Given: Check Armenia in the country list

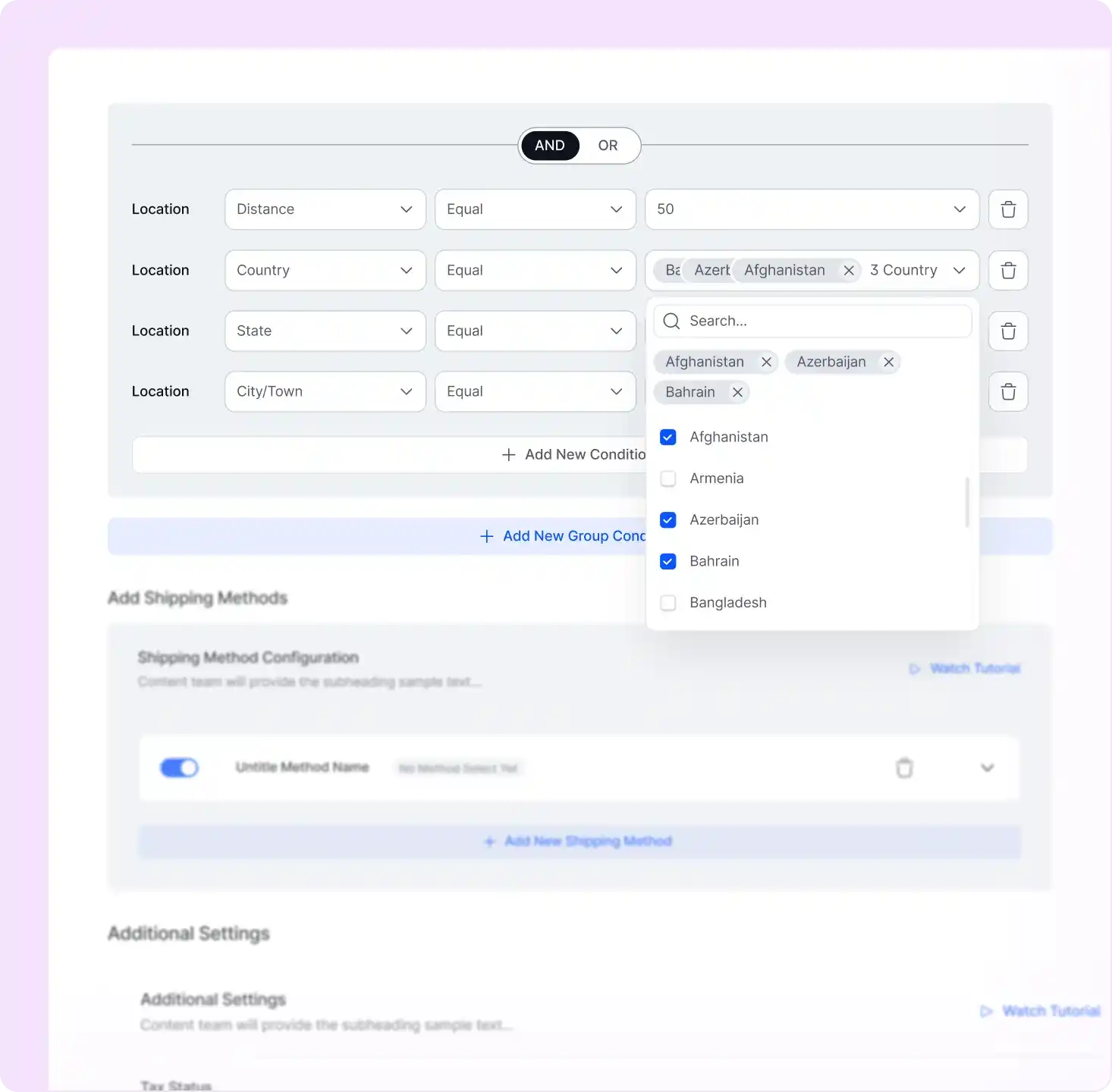Looking at the screenshot, I should click(x=668, y=479).
